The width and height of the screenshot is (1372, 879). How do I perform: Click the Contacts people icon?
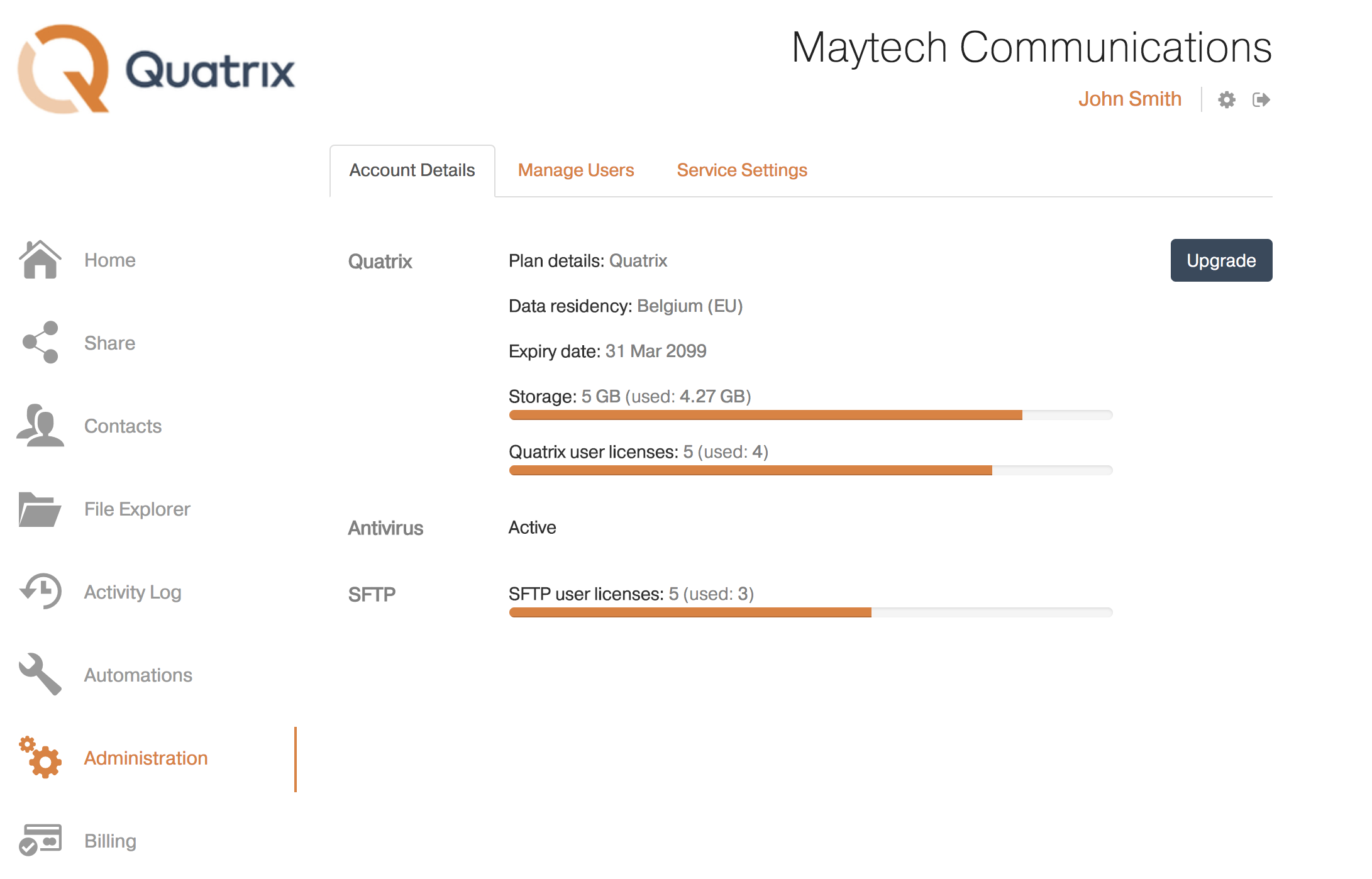tap(40, 425)
